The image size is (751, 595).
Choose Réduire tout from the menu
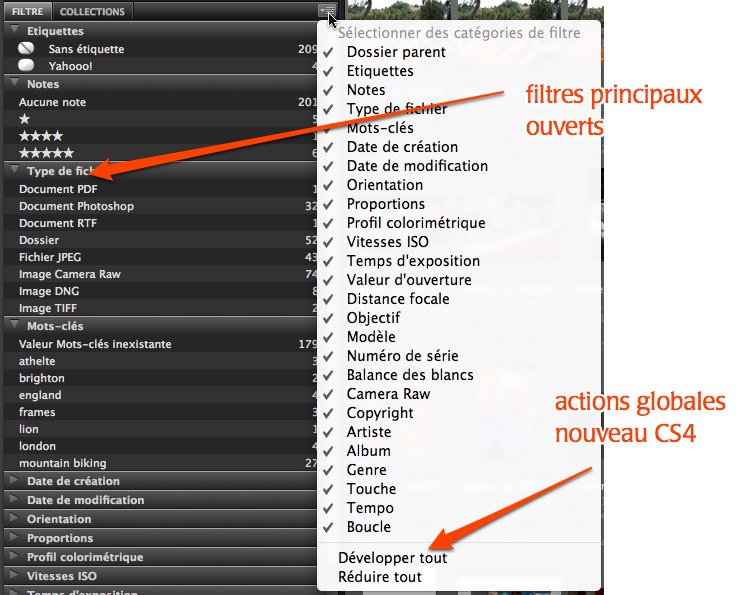click(380, 577)
